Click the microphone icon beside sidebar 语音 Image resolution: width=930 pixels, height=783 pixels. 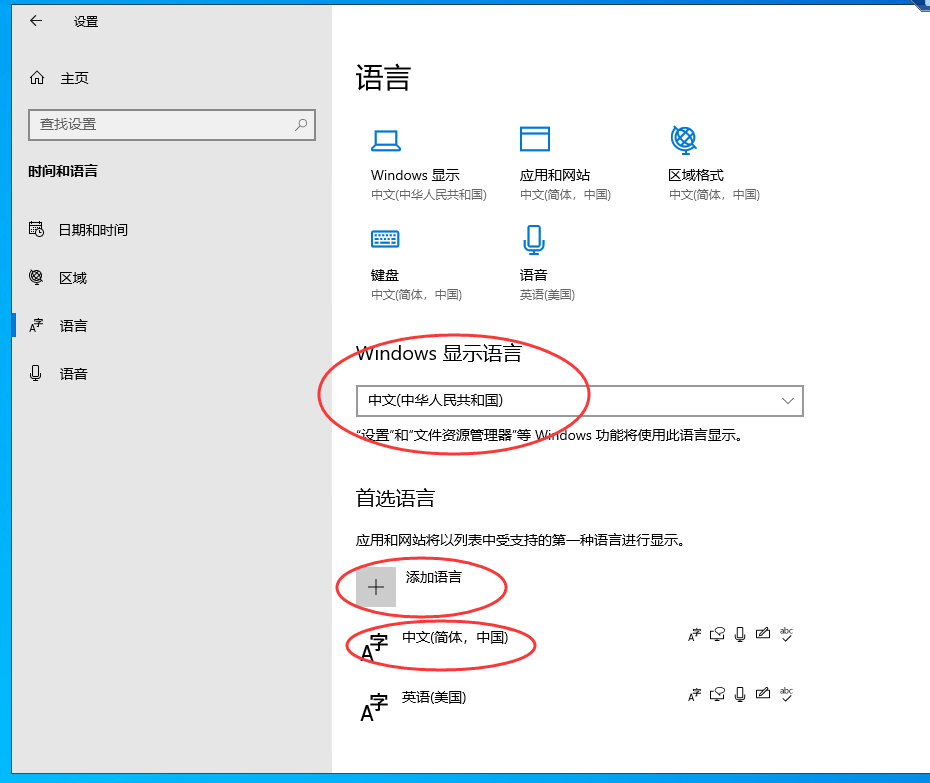[36, 373]
